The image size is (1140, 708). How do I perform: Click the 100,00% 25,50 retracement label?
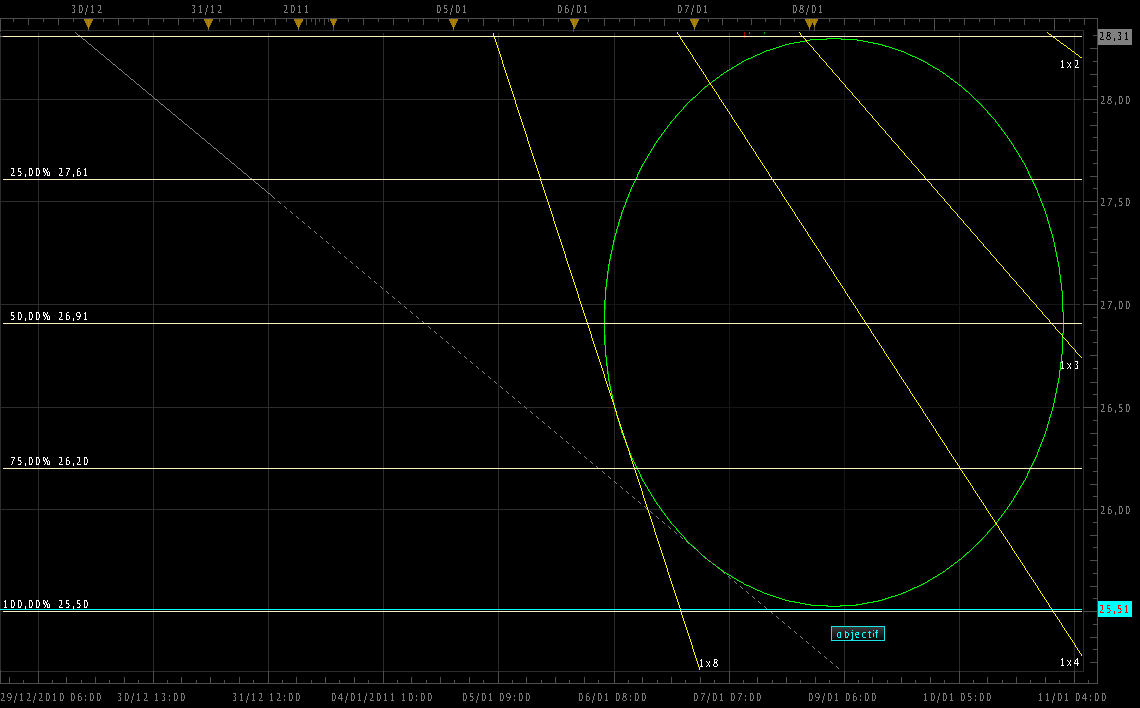(x=46, y=604)
